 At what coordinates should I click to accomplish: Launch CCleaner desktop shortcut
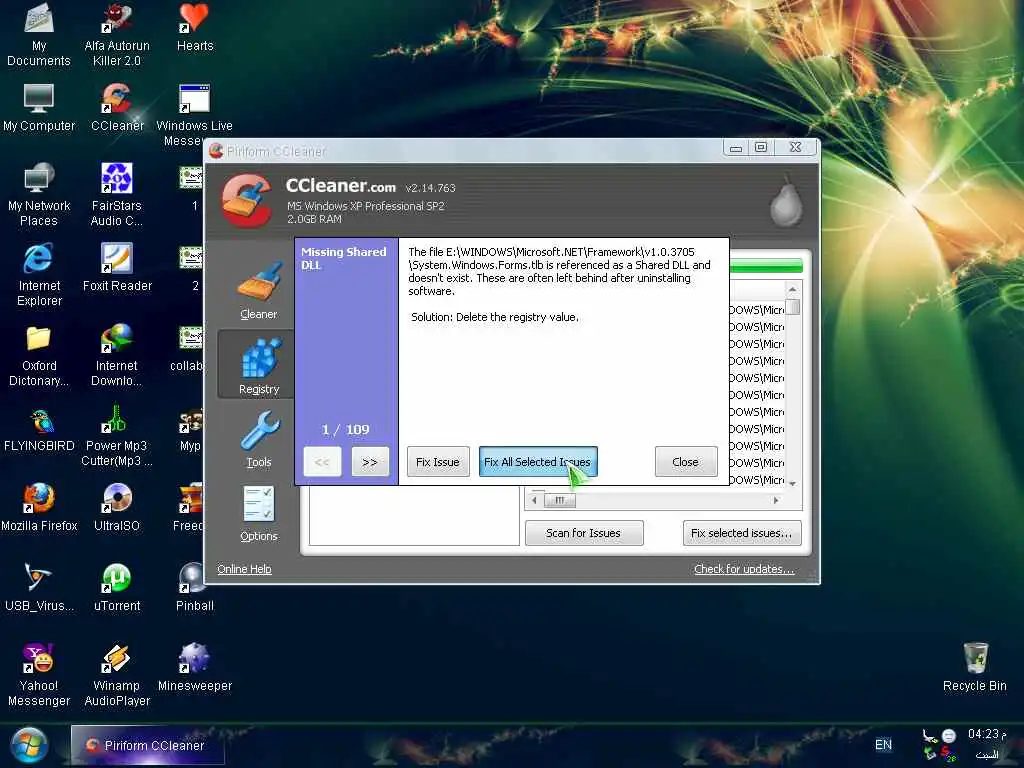click(x=117, y=108)
